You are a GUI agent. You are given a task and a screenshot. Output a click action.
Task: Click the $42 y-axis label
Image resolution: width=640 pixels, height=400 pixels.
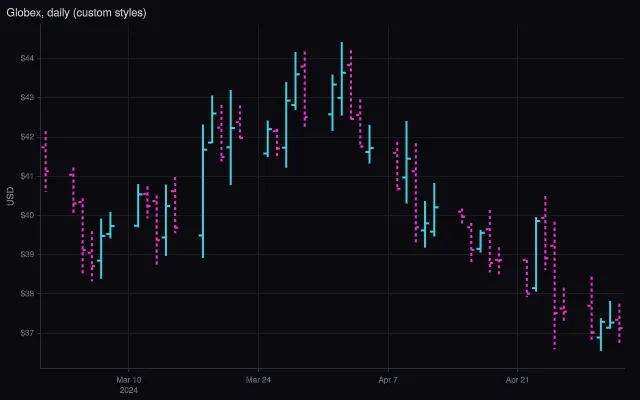[27, 137]
